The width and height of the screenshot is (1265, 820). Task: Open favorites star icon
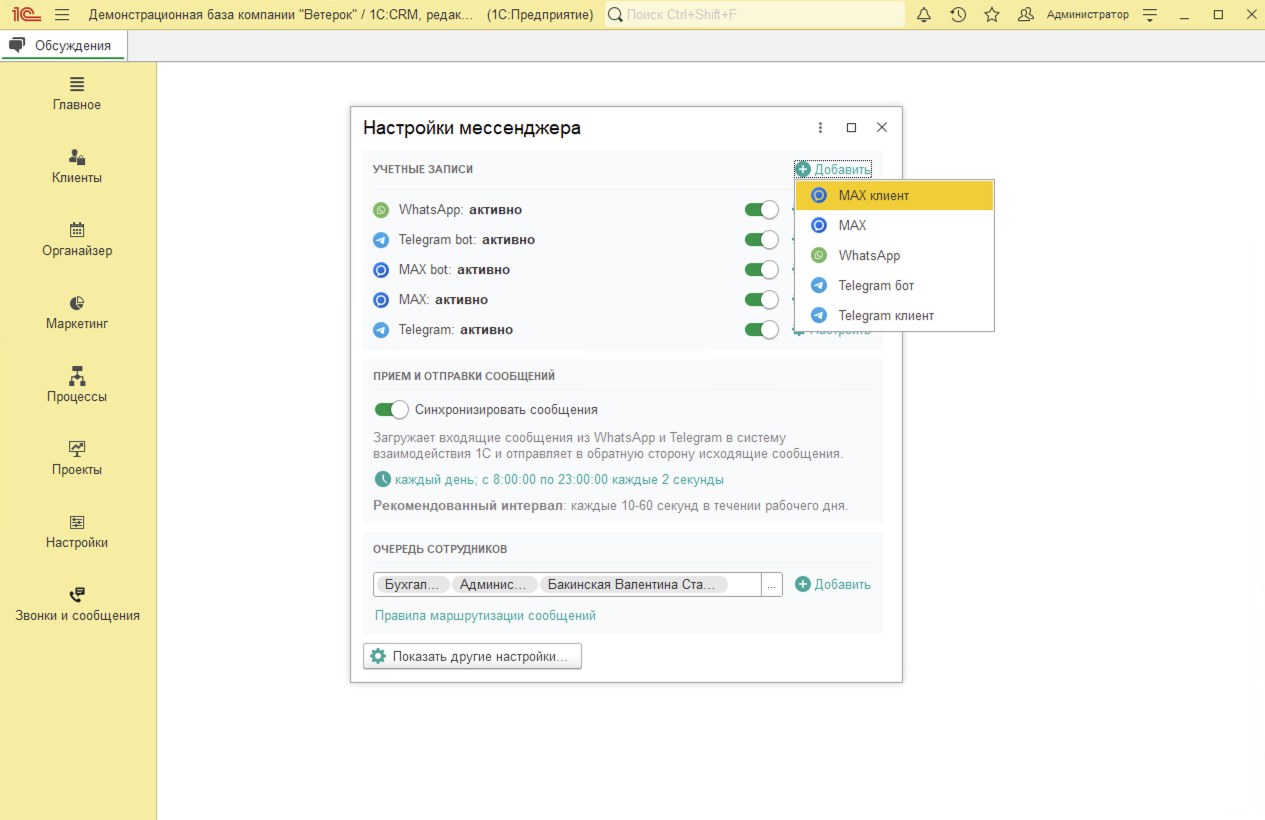992,15
